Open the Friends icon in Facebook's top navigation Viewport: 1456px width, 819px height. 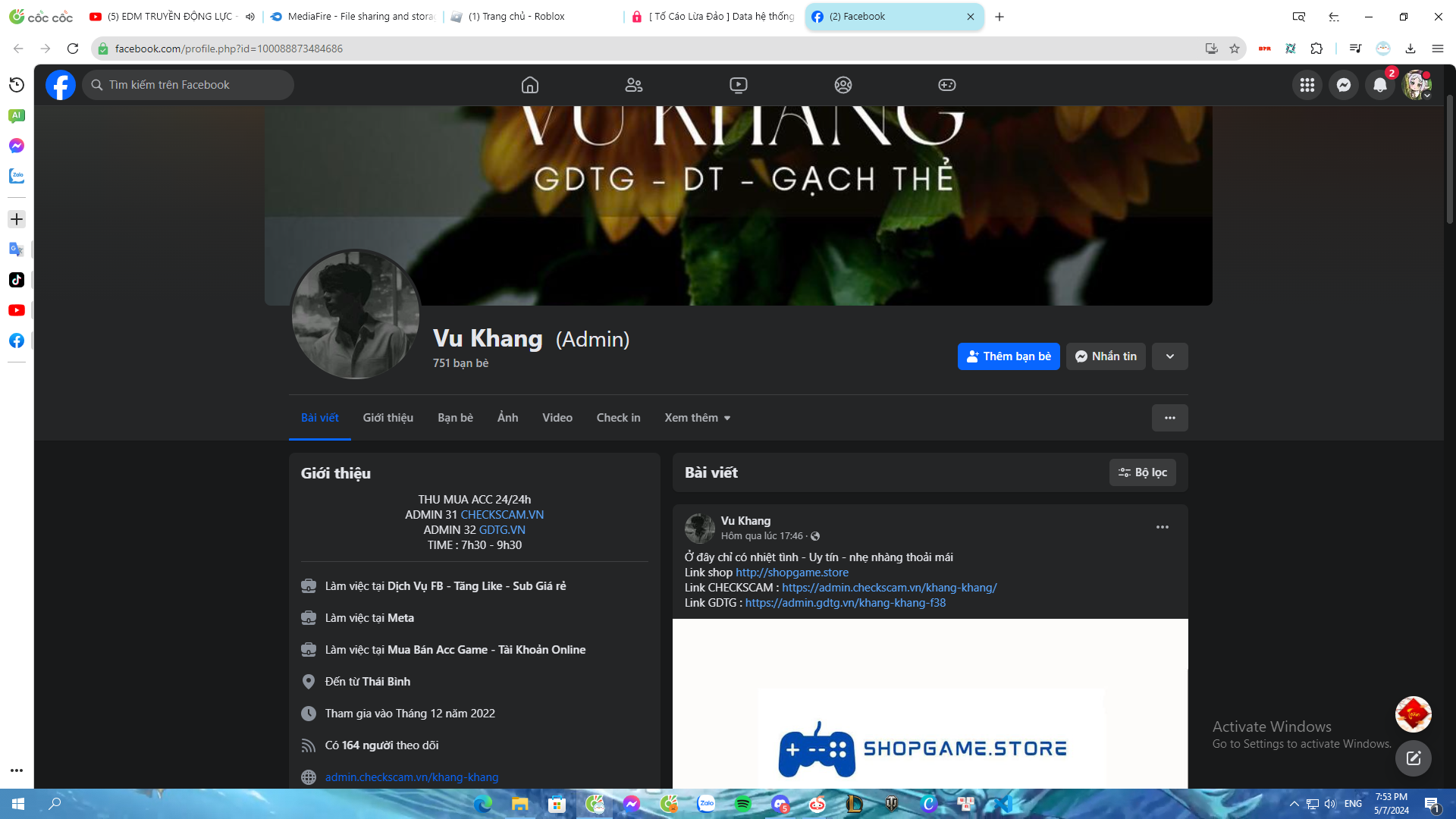(634, 85)
